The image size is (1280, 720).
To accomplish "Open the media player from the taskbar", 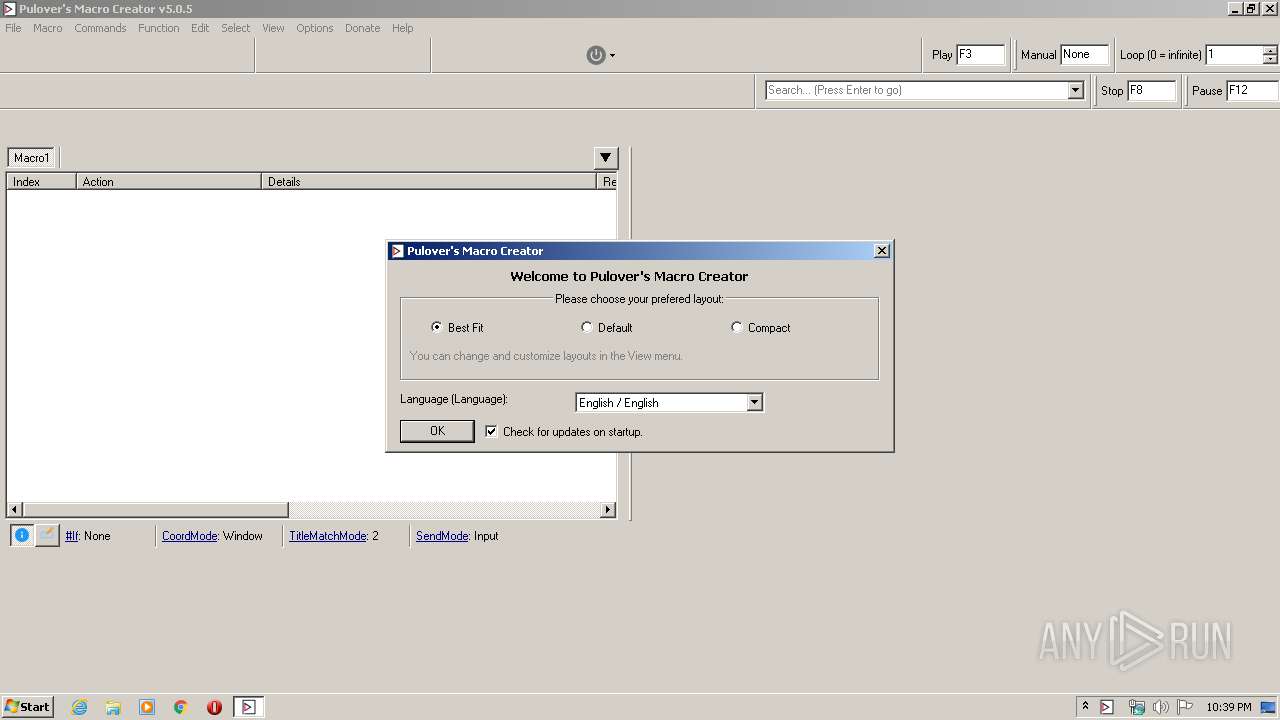I will pyautogui.click(x=147, y=707).
